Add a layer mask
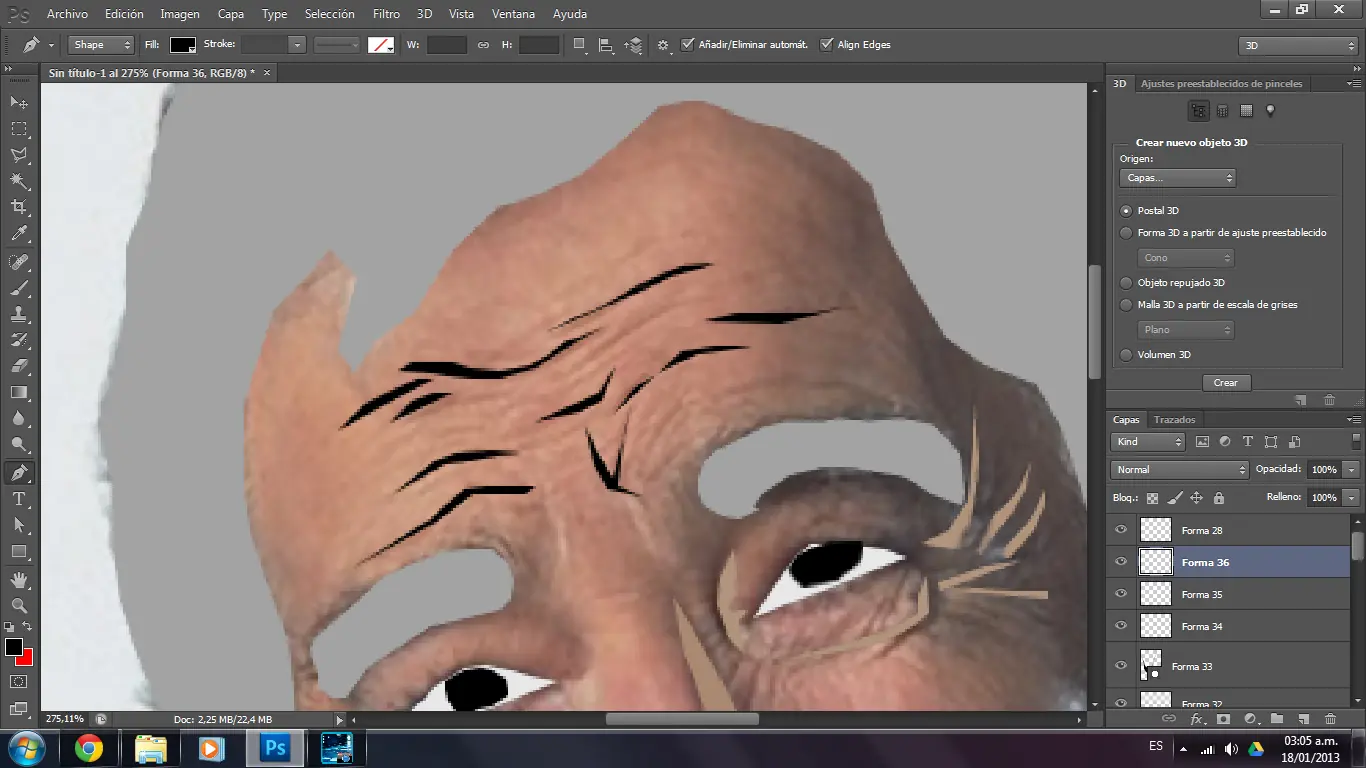 tap(1223, 719)
